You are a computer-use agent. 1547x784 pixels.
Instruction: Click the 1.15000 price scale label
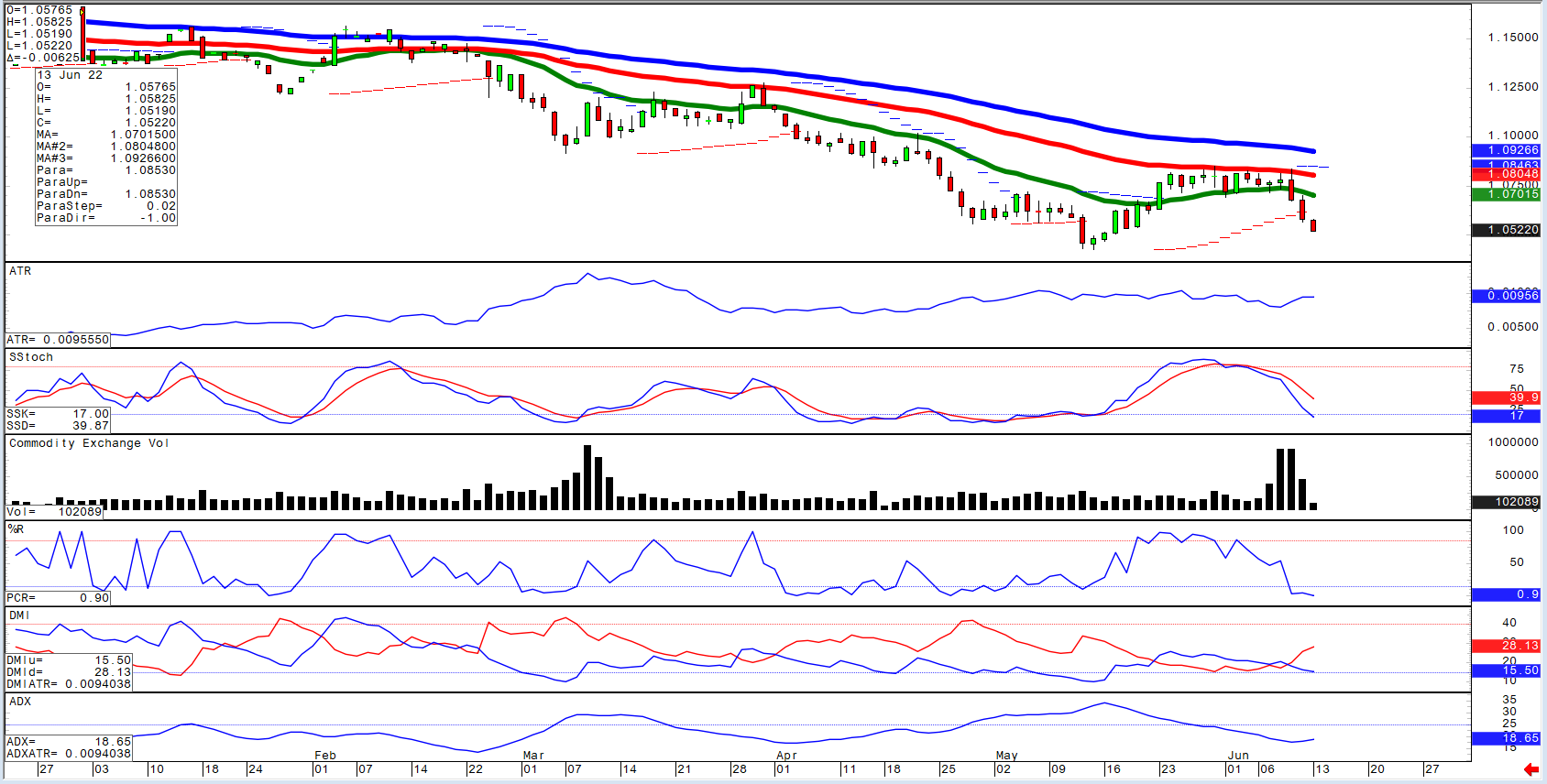(x=1513, y=38)
